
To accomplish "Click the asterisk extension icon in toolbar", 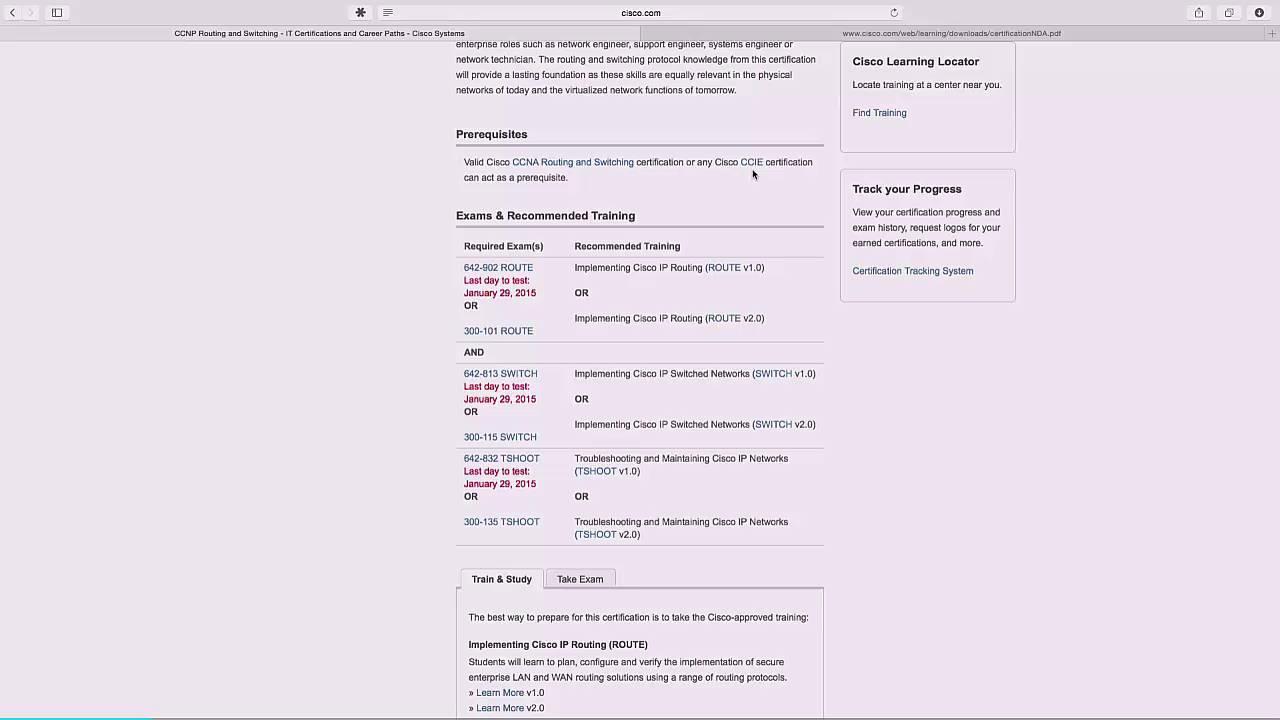I will [x=360, y=13].
